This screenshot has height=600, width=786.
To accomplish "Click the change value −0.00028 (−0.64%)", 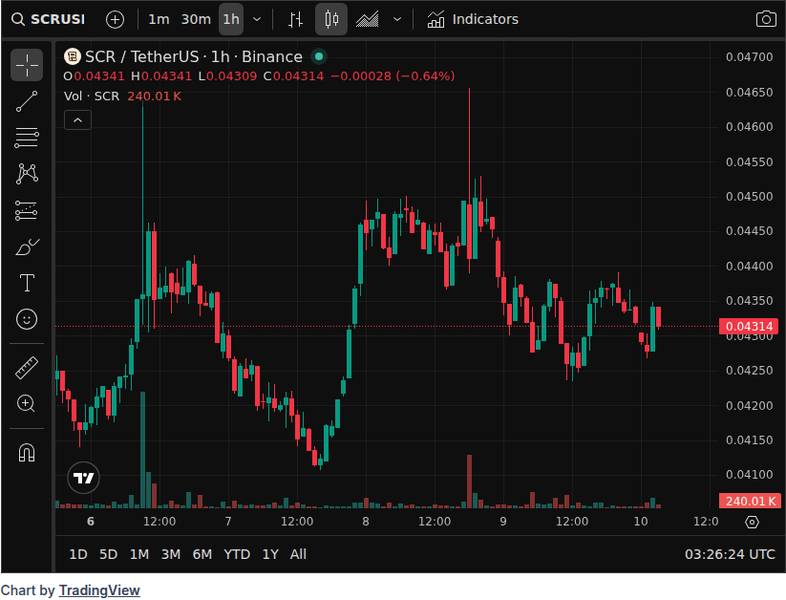I will click(x=393, y=76).
